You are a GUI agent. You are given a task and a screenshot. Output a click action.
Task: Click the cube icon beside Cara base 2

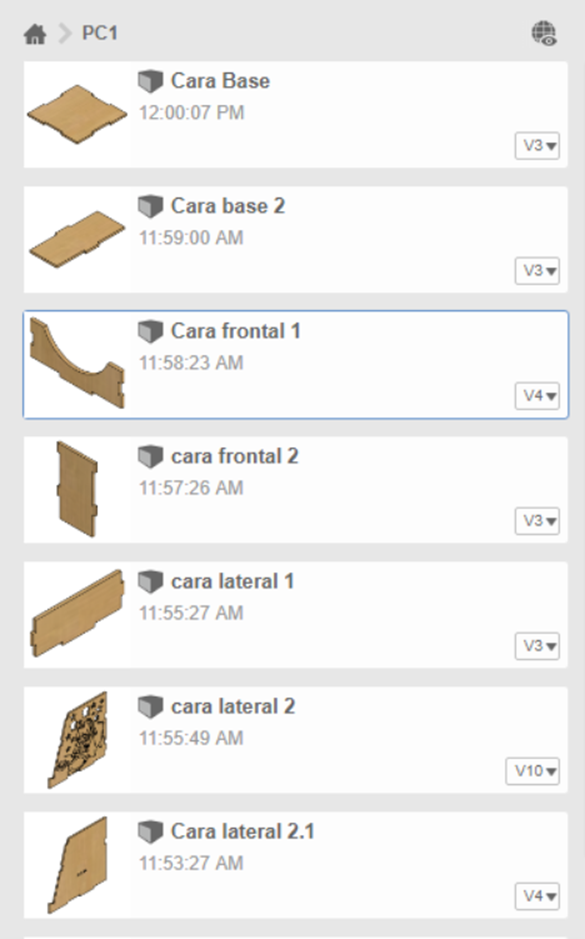click(x=151, y=207)
